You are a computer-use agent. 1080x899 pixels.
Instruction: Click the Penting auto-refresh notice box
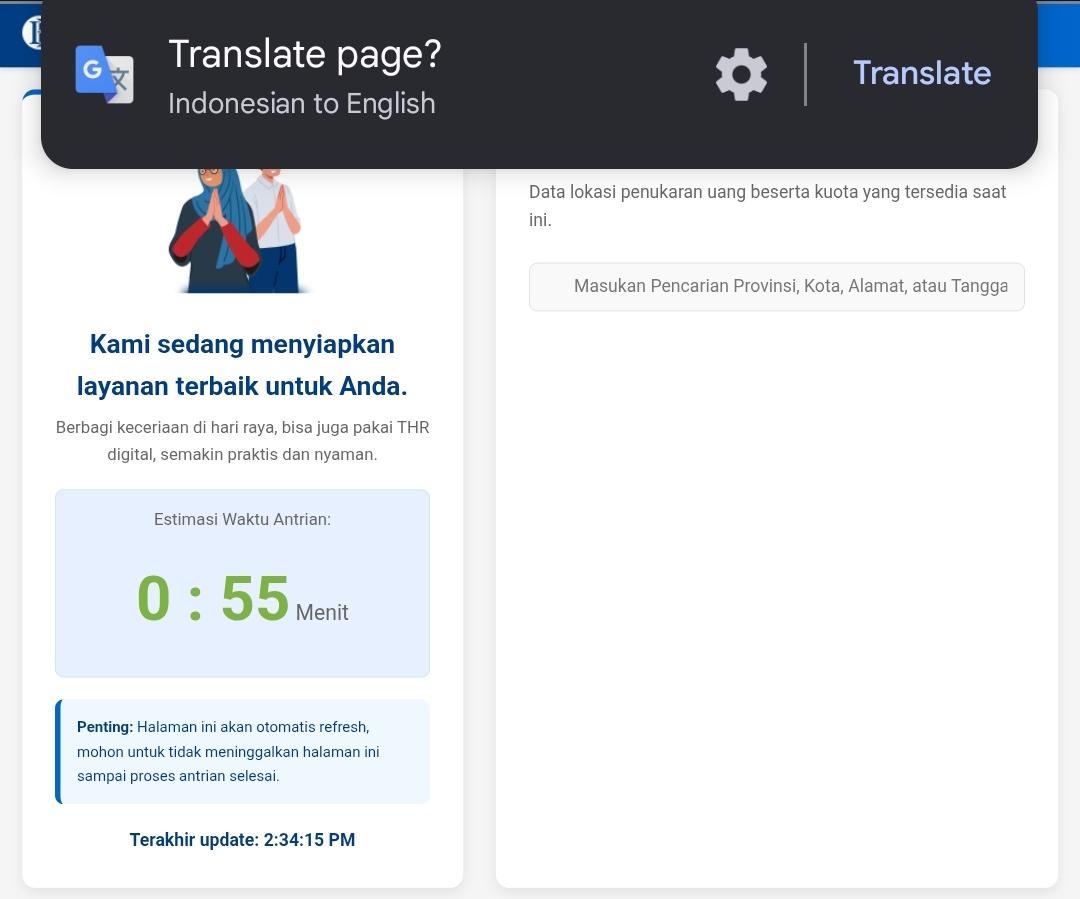(241, 751)
